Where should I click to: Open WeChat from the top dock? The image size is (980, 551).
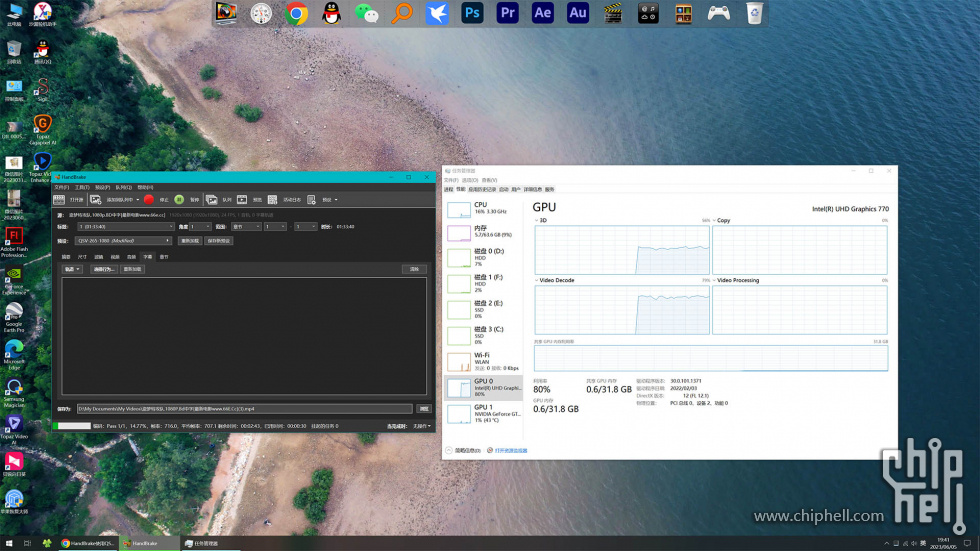(x=367, y=13)
